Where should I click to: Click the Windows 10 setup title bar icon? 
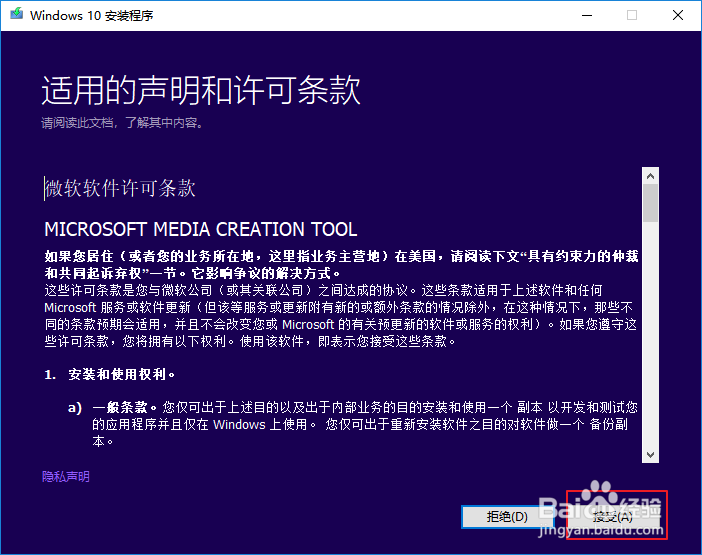pyautogui.click(x=17, y=14)
